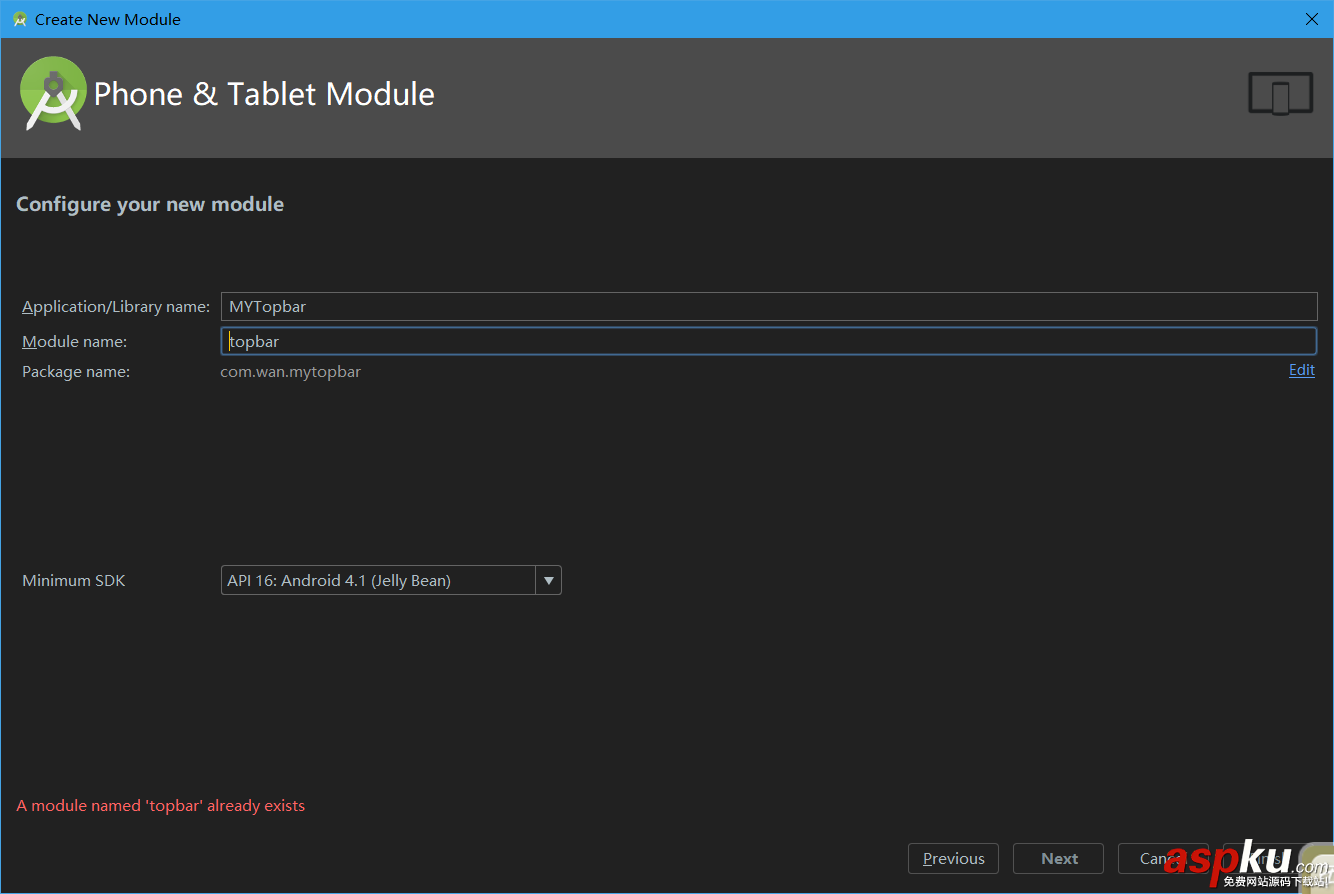The height and width of the screenshot is (894, 1334).
Task: Click the Minimum SDK dropdown arrow button
Action: pyautogui.click(x=548, y=580)
